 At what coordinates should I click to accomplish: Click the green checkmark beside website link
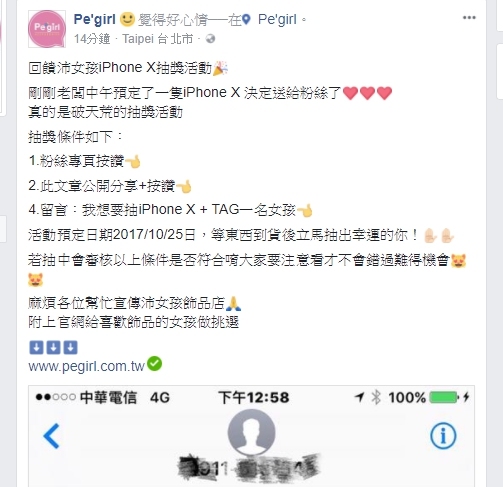155,364
